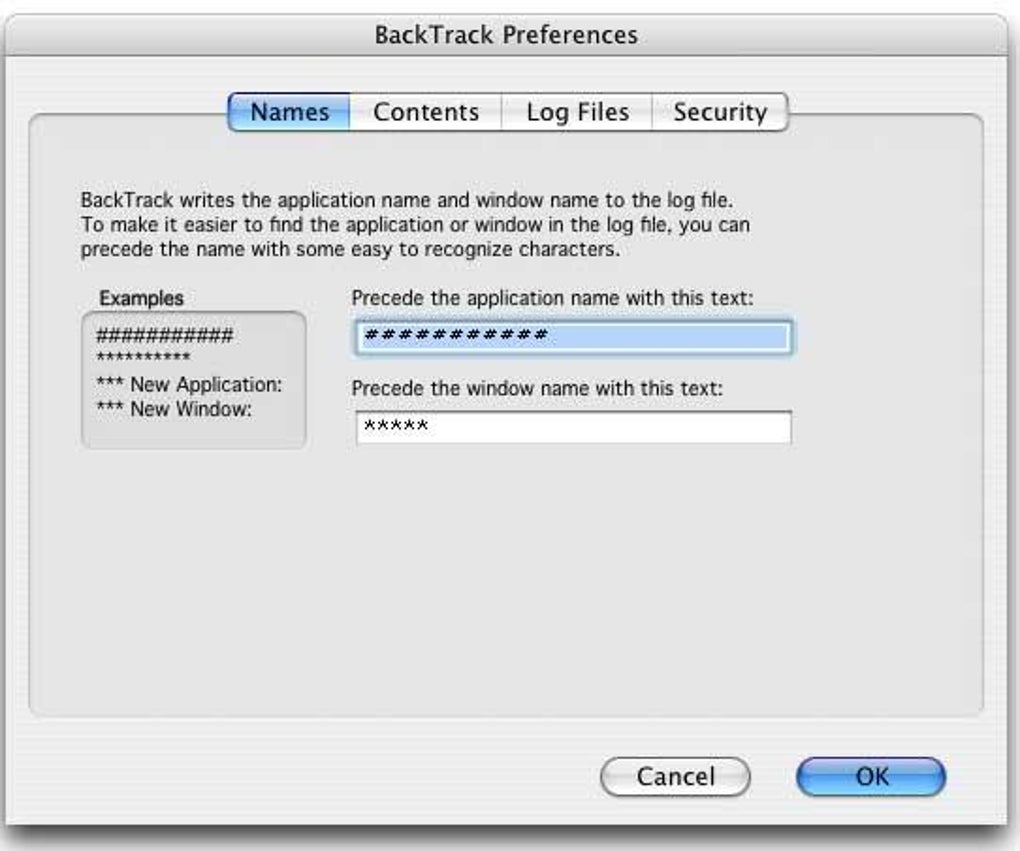The height and width of the screenshot is (851, 1020).
Task: Switch to the Names tab
Action: tap(289, 112)
